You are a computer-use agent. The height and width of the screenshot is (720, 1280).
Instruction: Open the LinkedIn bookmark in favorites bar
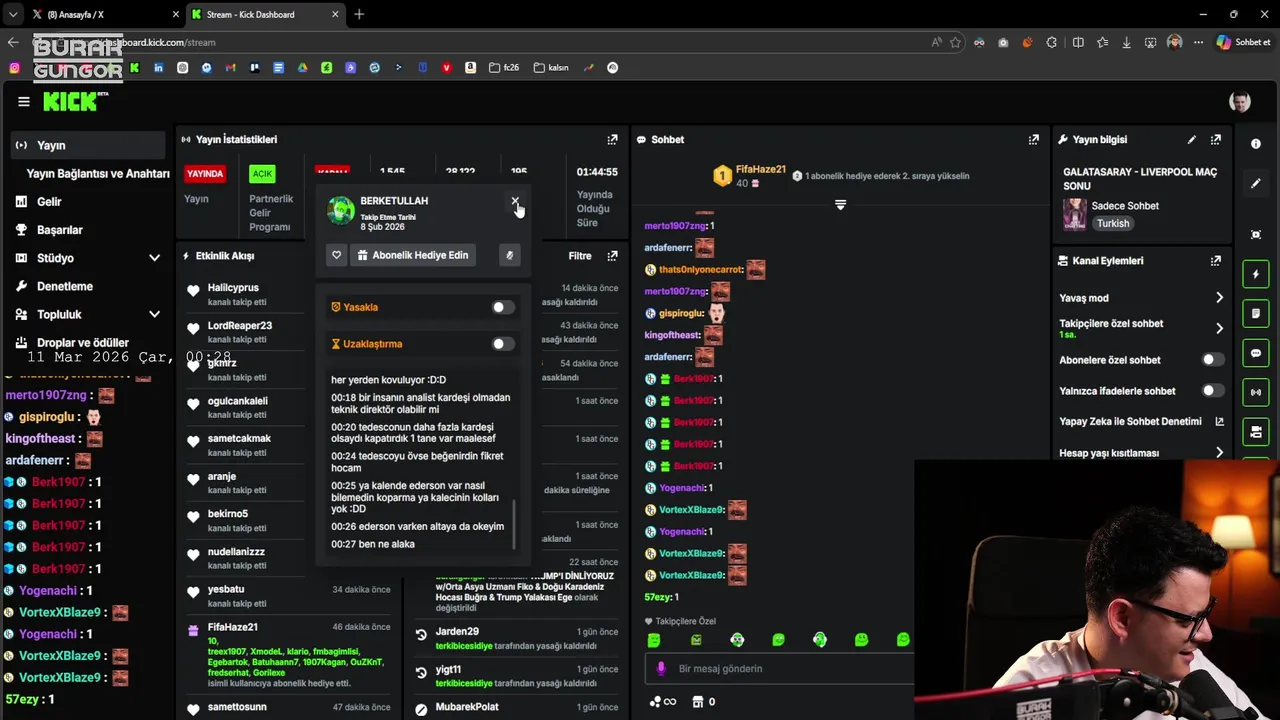point(158,68)
